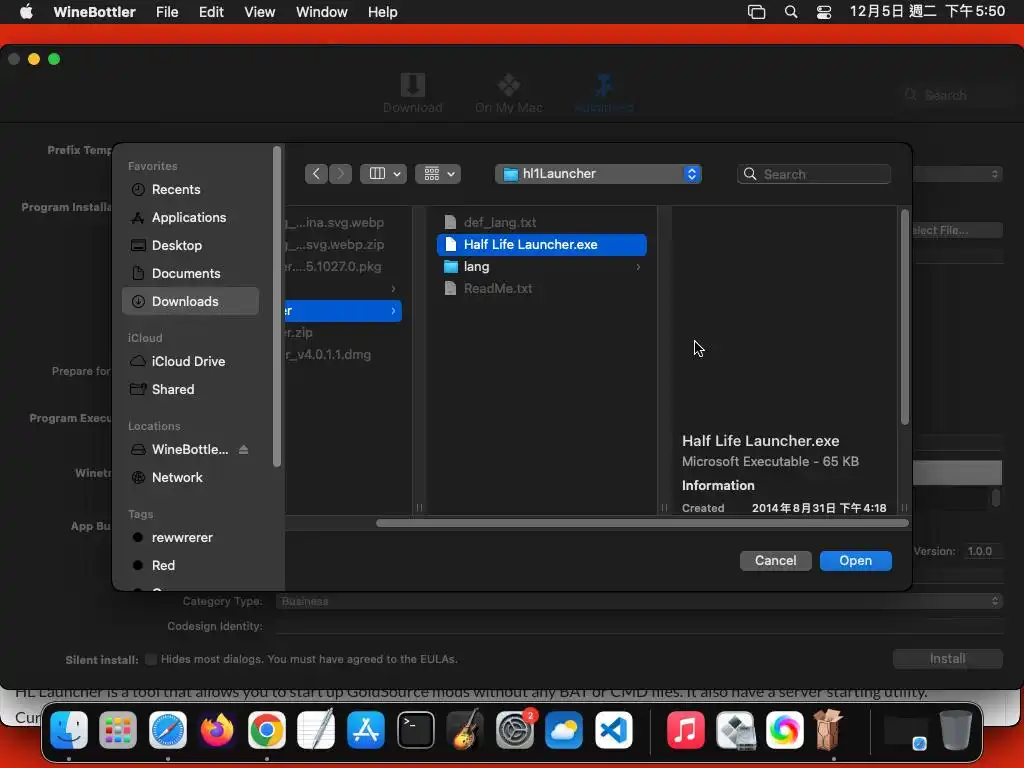
Task: Click Cancel in the file dialog
Action: tap(776, 561)
